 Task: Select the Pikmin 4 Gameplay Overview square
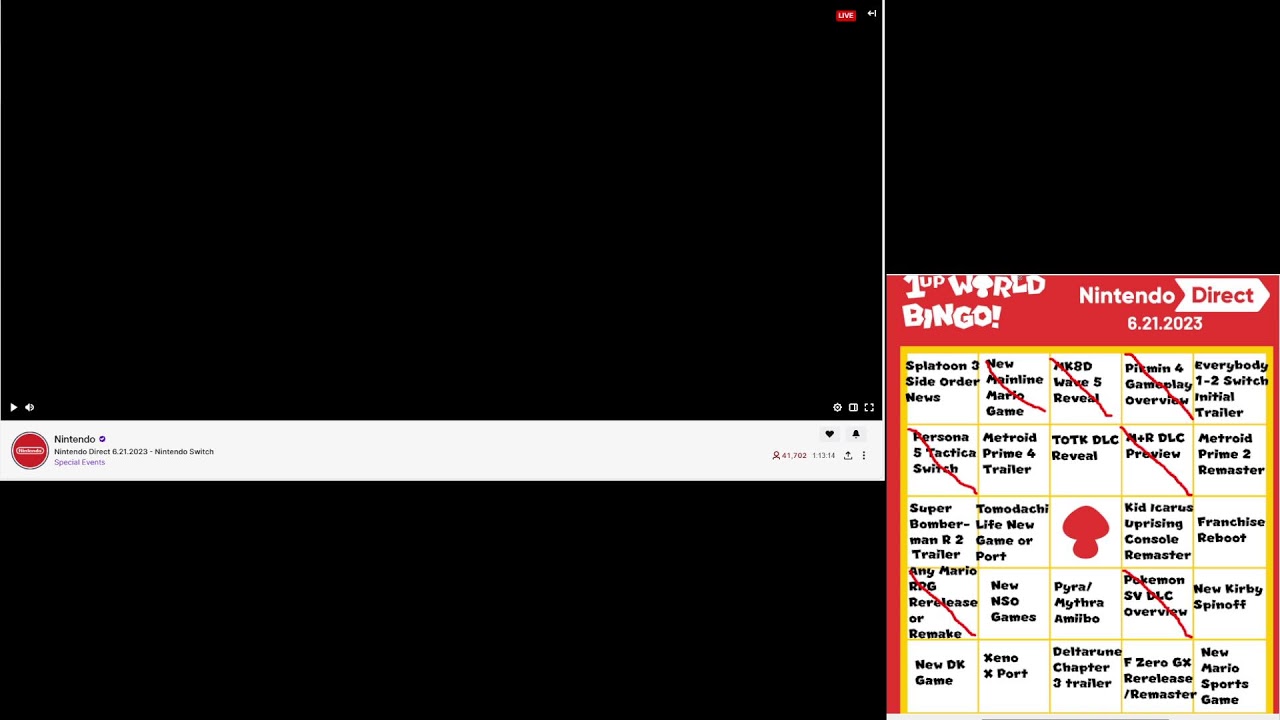tap(1155, 388)
